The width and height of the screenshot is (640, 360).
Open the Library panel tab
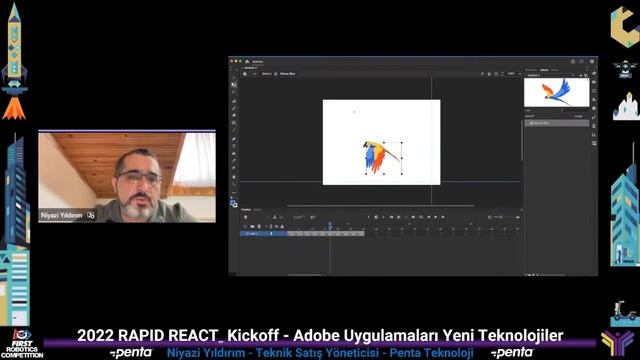pyautogui.click(x=544, y=70)
